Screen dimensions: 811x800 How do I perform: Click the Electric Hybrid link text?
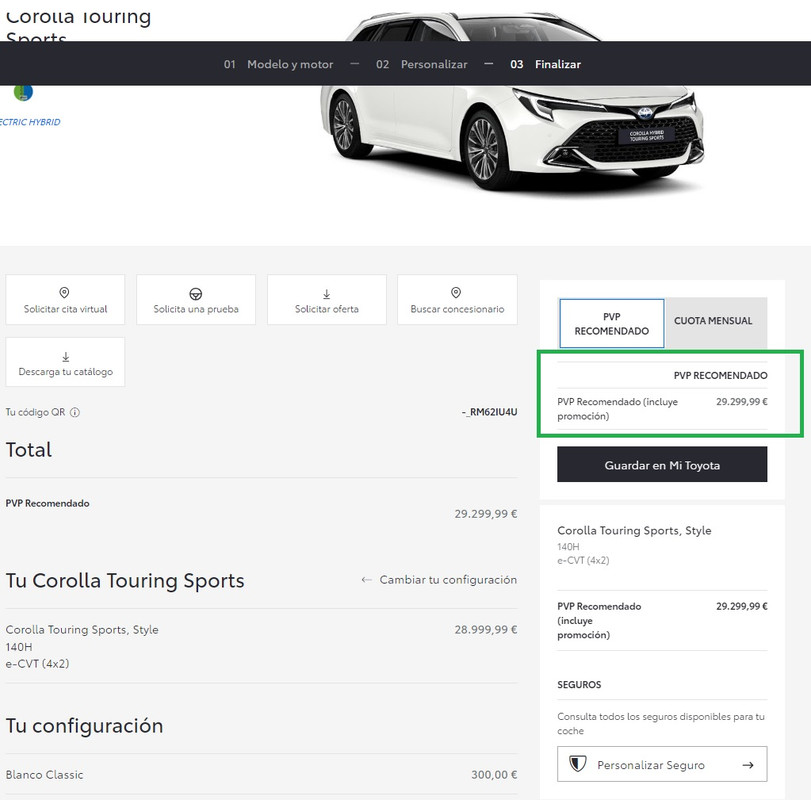click(x=30, y=122)
